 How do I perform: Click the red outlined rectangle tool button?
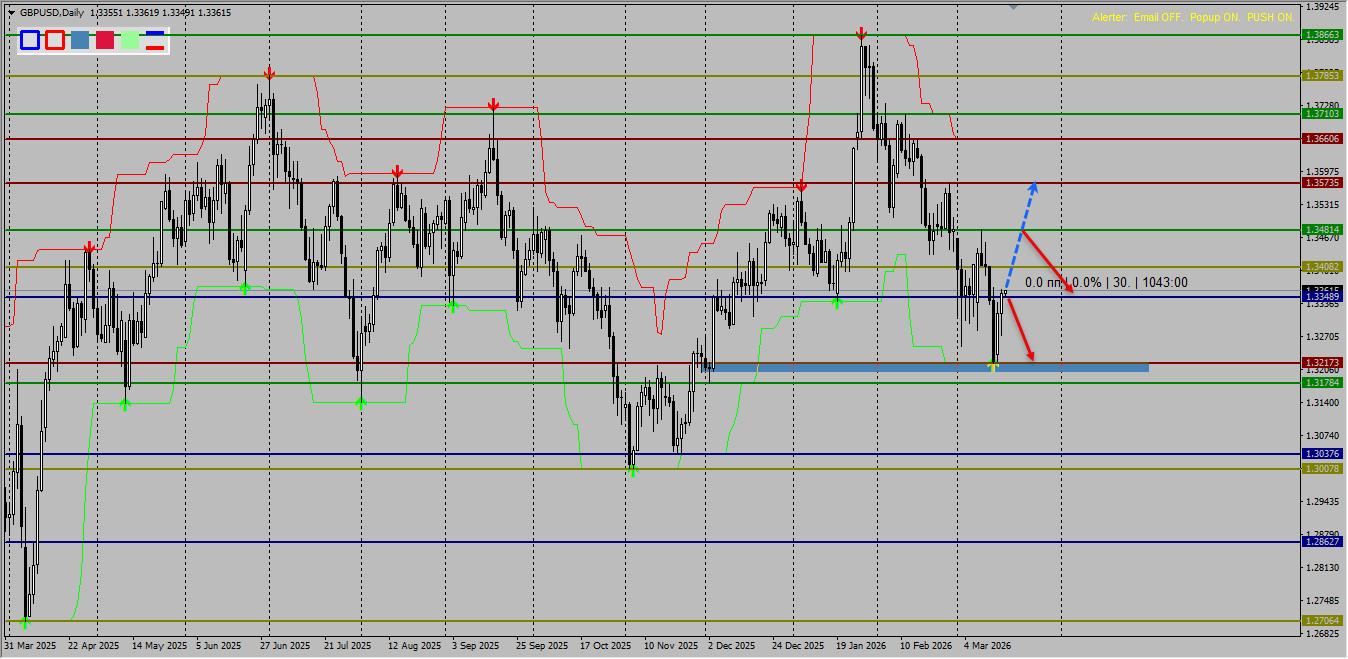[x=55, y=40]
